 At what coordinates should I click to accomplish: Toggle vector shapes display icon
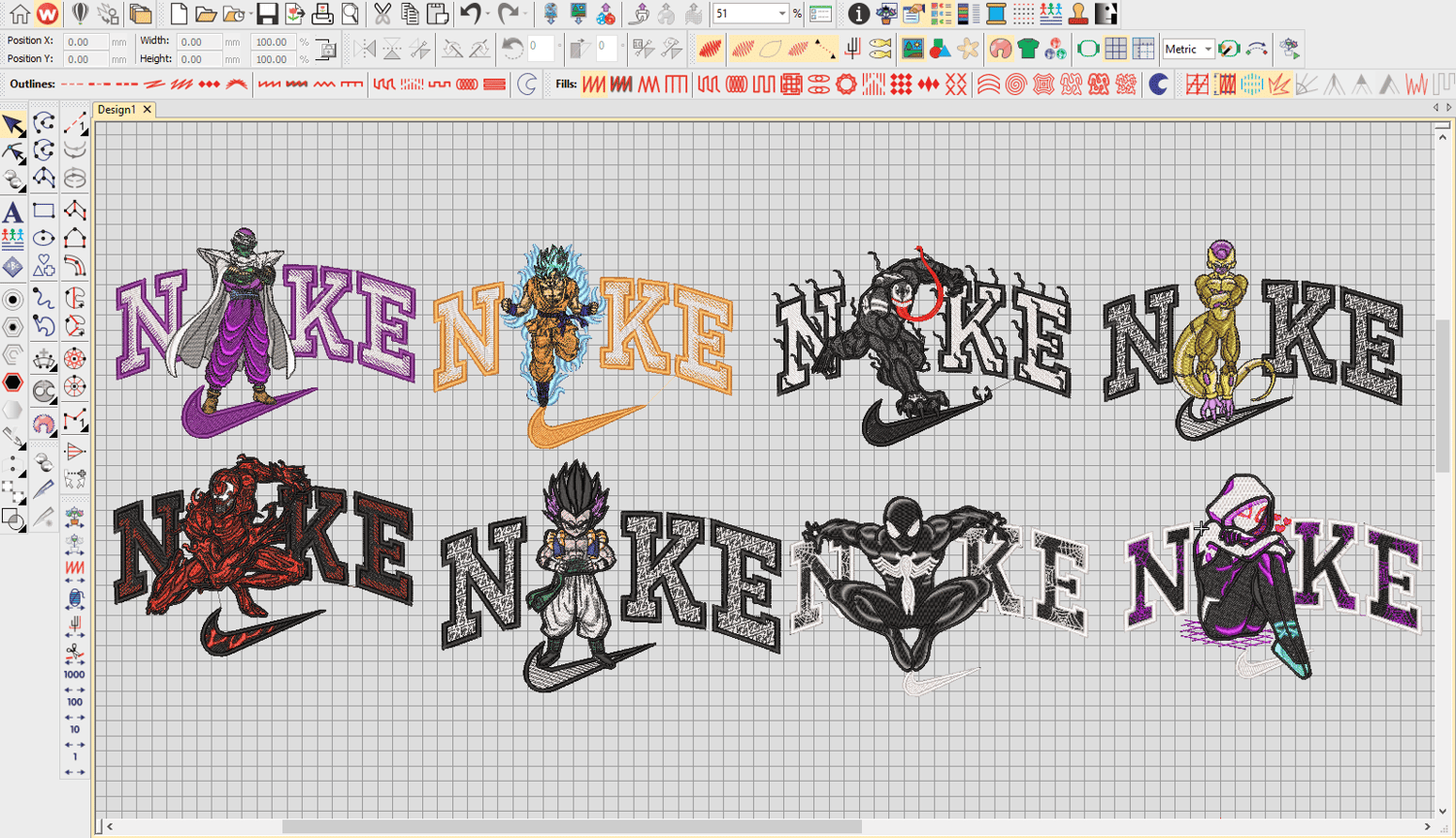coord(940,49)
